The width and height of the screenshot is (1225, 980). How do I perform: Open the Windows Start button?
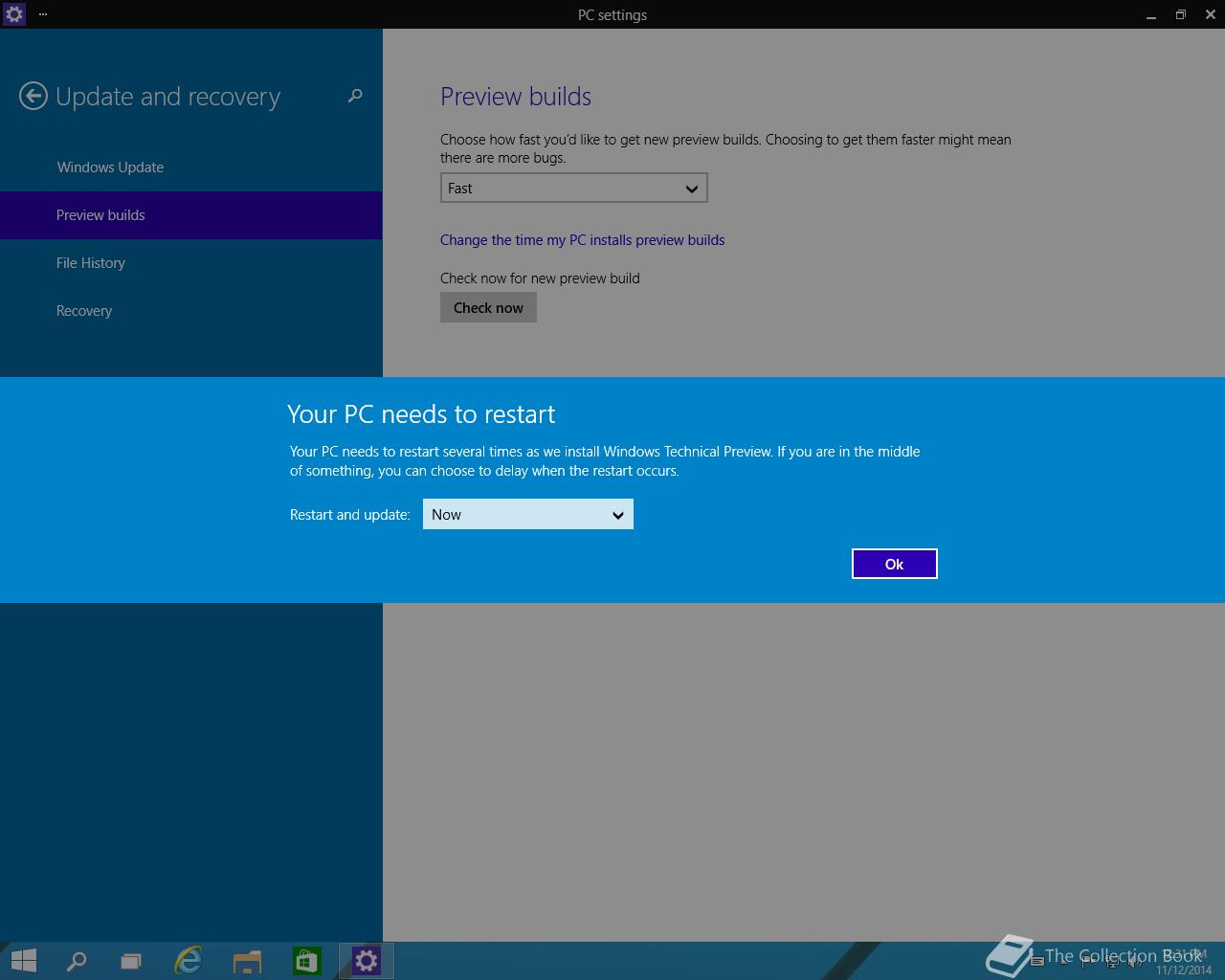[23, 960]
